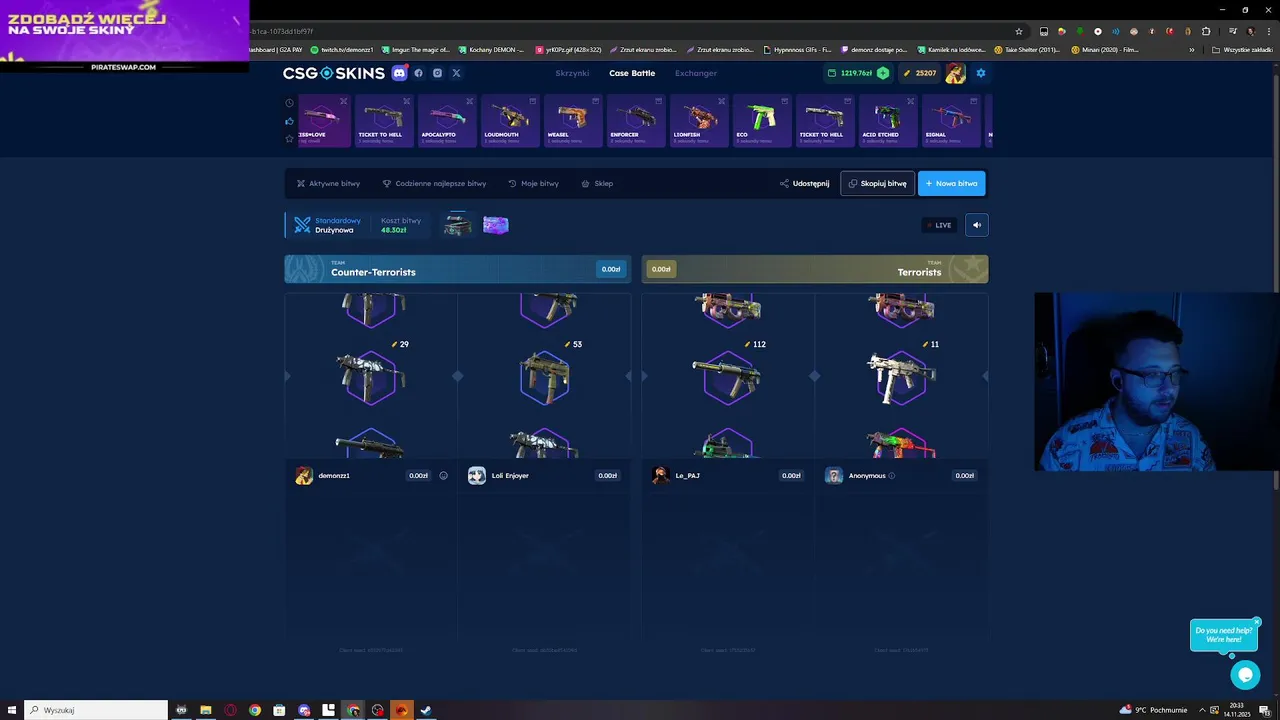1280x720 pixels.
Task: Open the Wszystkie zakładki folder
Action: (1242, 49)
